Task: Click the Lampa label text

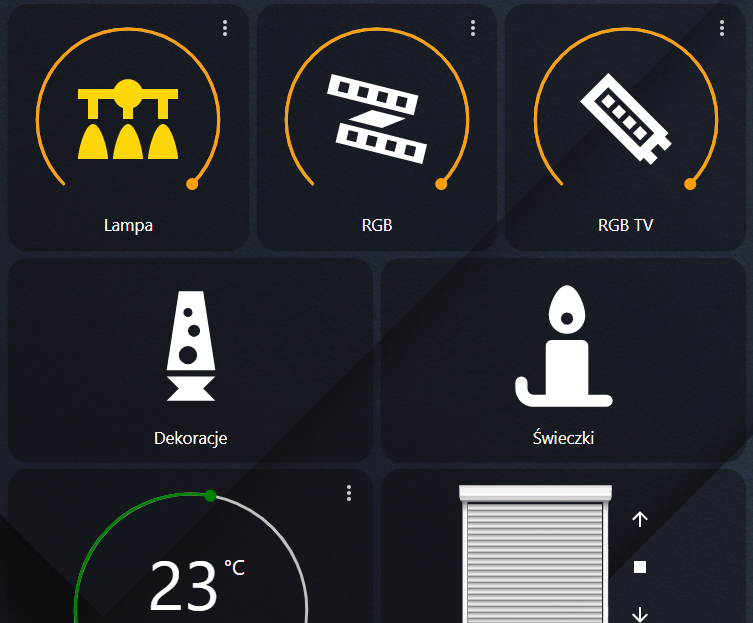Action: click(128, 225)
